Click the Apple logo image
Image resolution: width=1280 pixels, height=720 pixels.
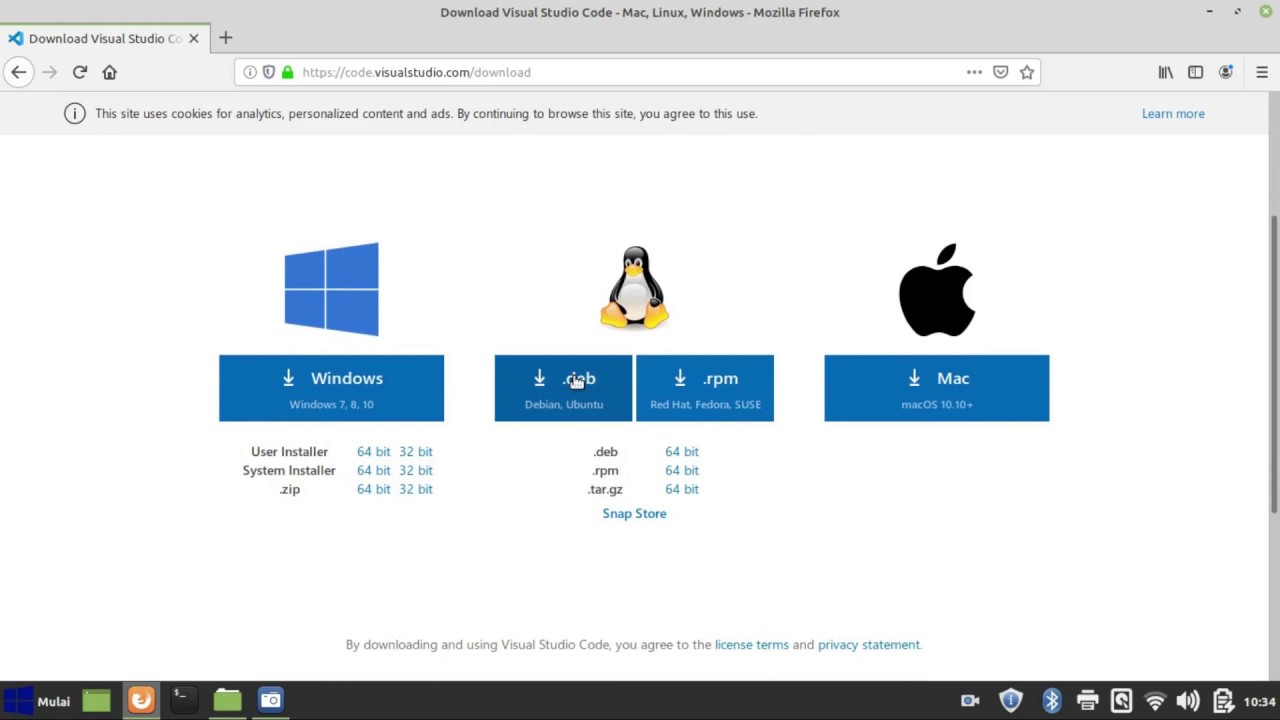point(937,289)
